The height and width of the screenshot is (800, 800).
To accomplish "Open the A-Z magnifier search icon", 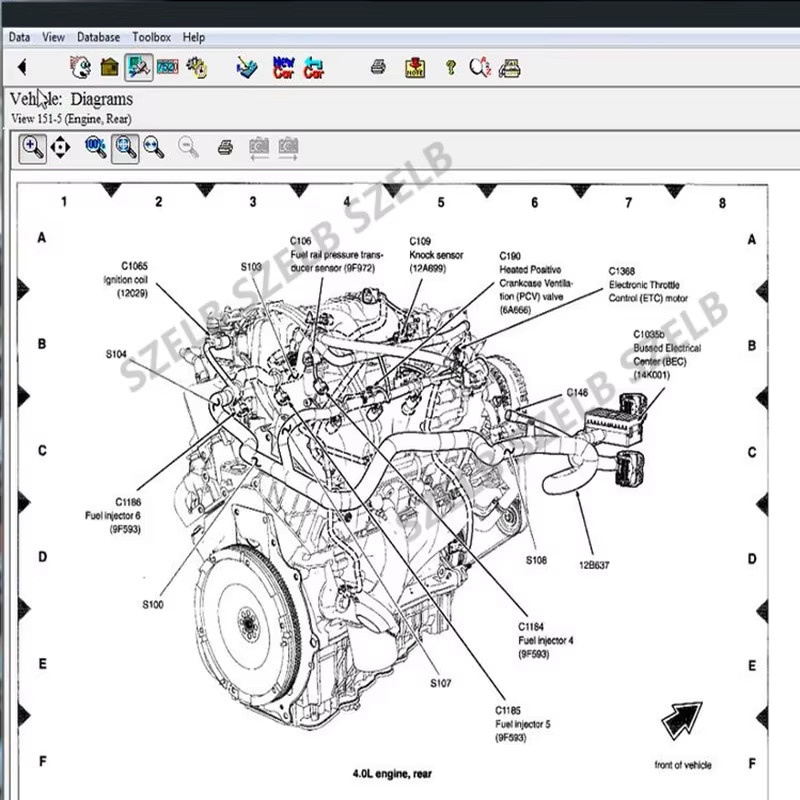I will coord(480,67).
